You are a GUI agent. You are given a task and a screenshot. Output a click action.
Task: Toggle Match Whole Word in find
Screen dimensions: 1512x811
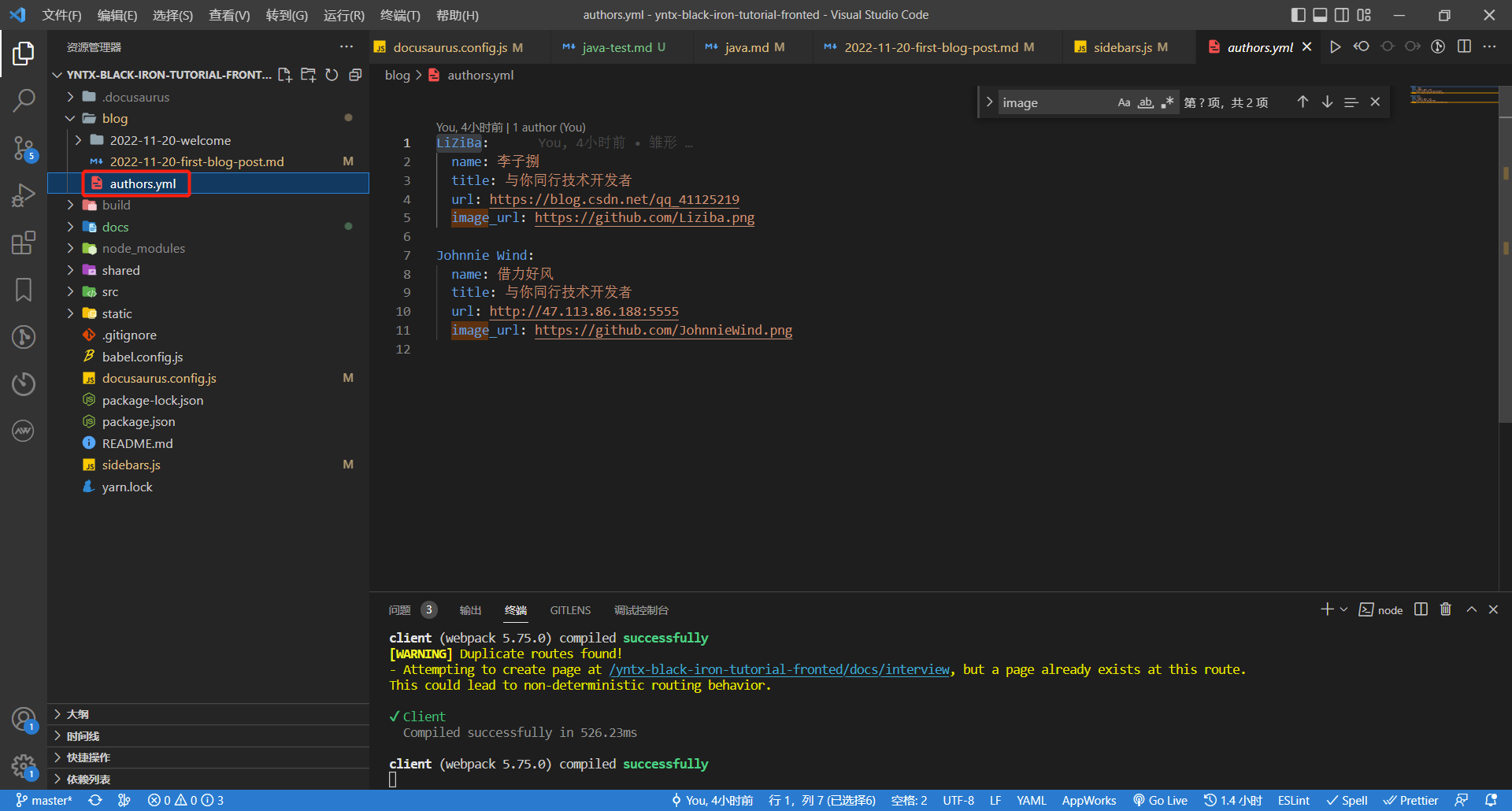(1146, 102)
